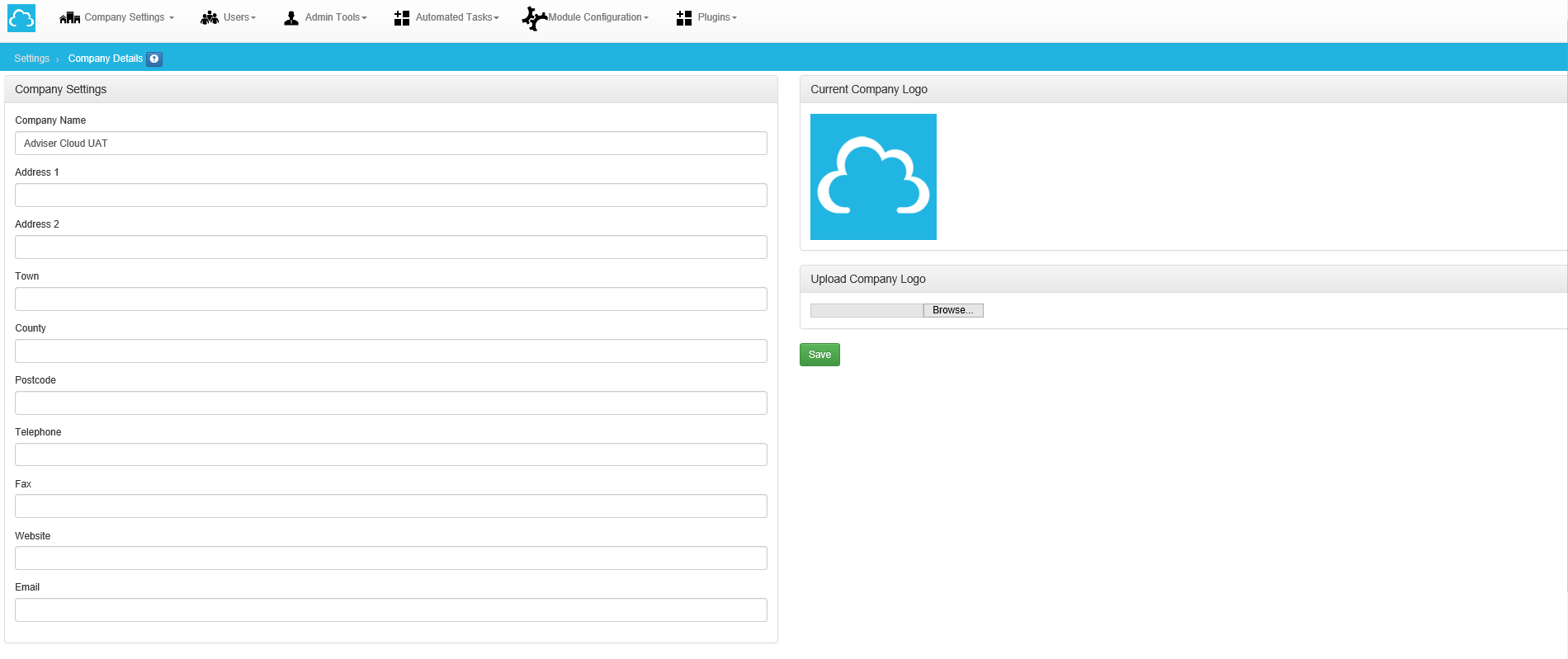Focus the Website input field
This screenshot has width=1568, height=659.
click(391, 558)
